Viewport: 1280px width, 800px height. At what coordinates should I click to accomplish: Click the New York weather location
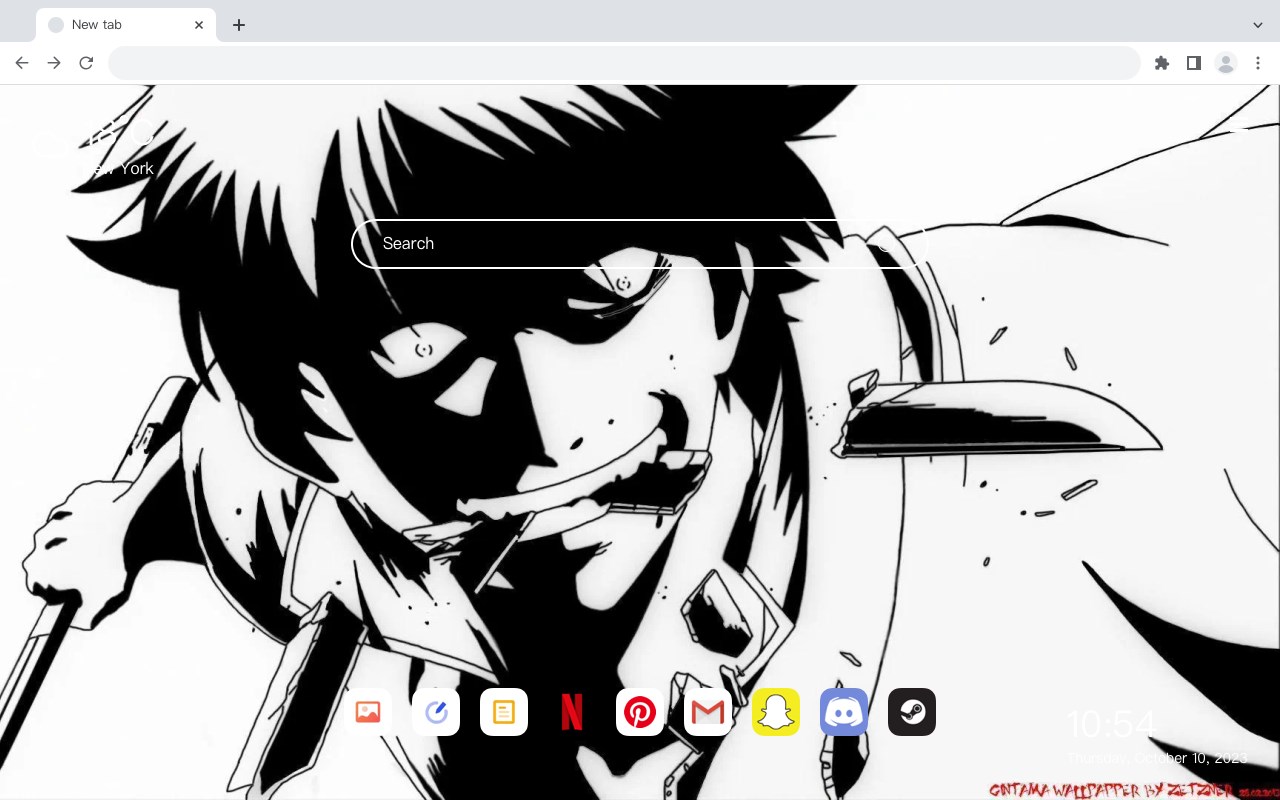click(116, 168)
